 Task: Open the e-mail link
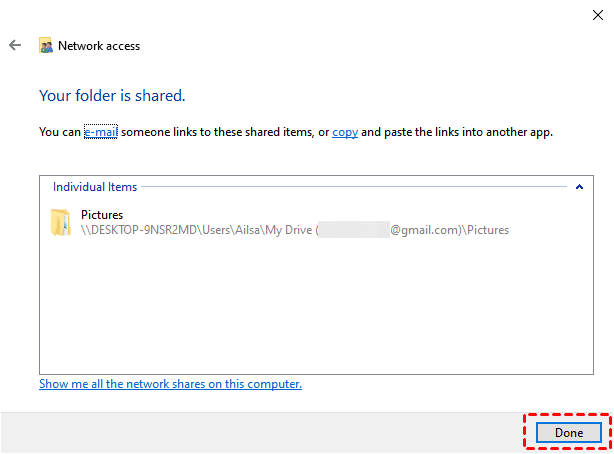pos(100,132)
